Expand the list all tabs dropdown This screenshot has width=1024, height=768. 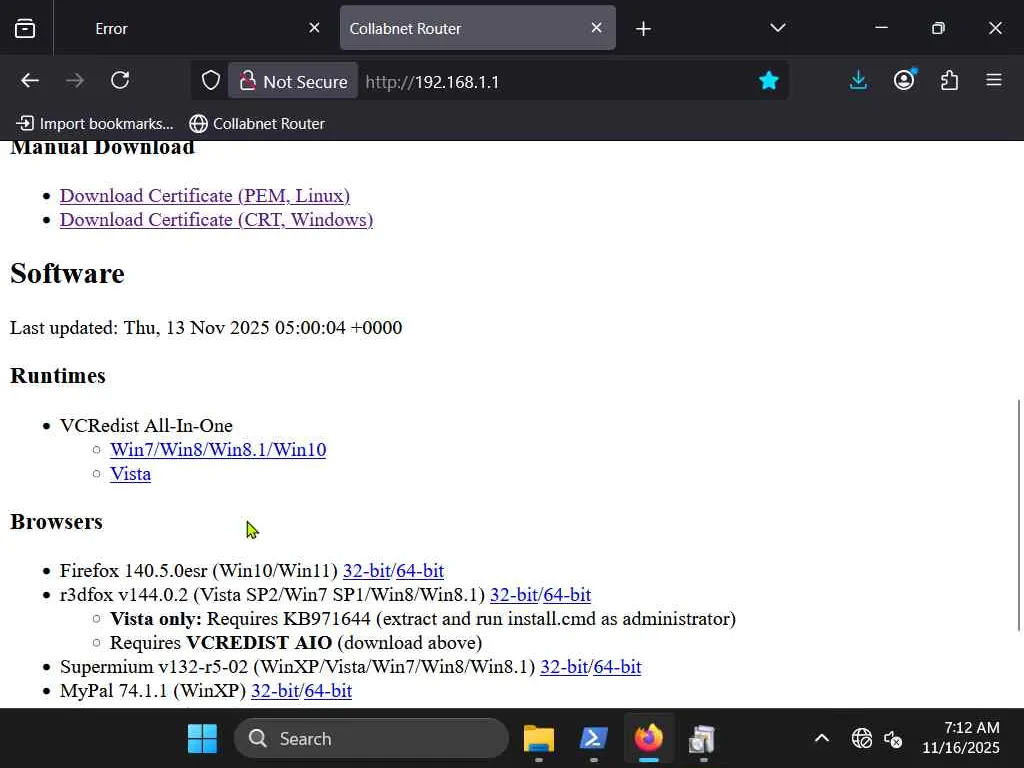click(x=777, y=28)
